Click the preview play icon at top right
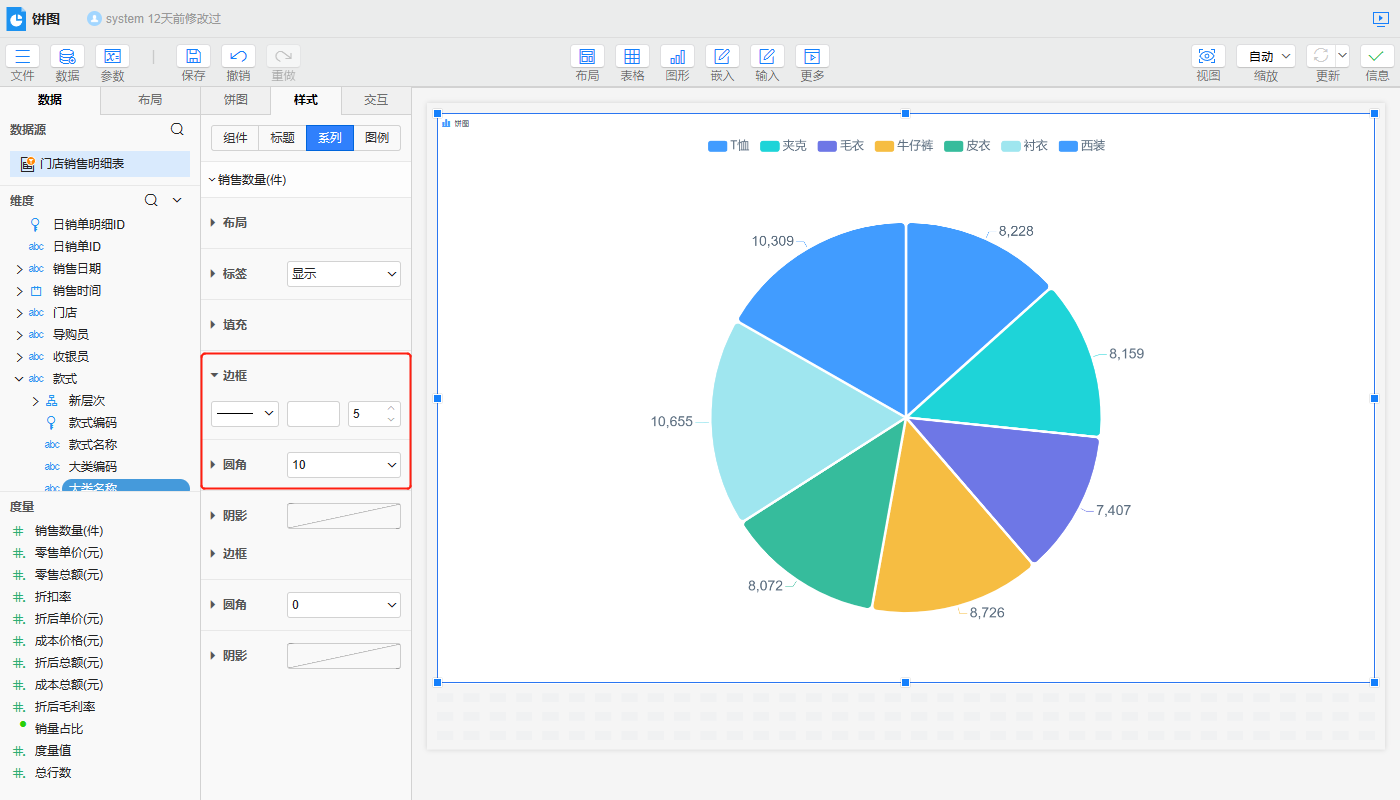 [1381, 19]
